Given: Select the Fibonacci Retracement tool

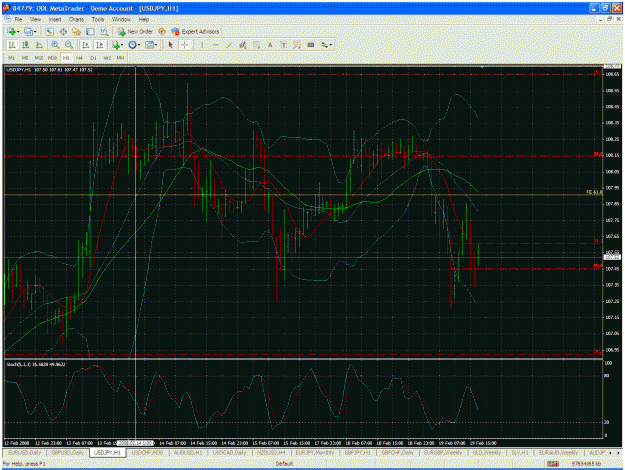Looking at the screenshot, I should click(x=256, y=45).
